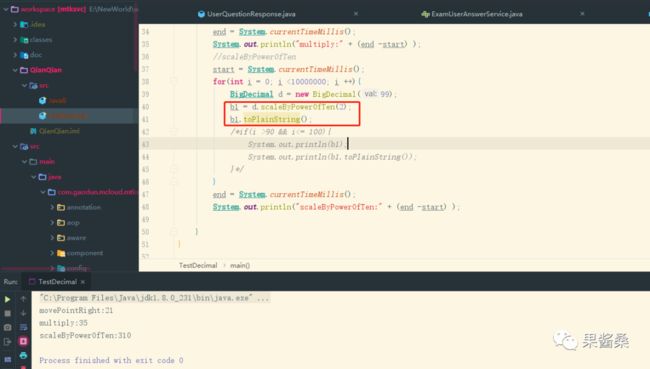
Task: Expand the classes folder arrow
Action: pyautogui.click(x=15, y=40)
